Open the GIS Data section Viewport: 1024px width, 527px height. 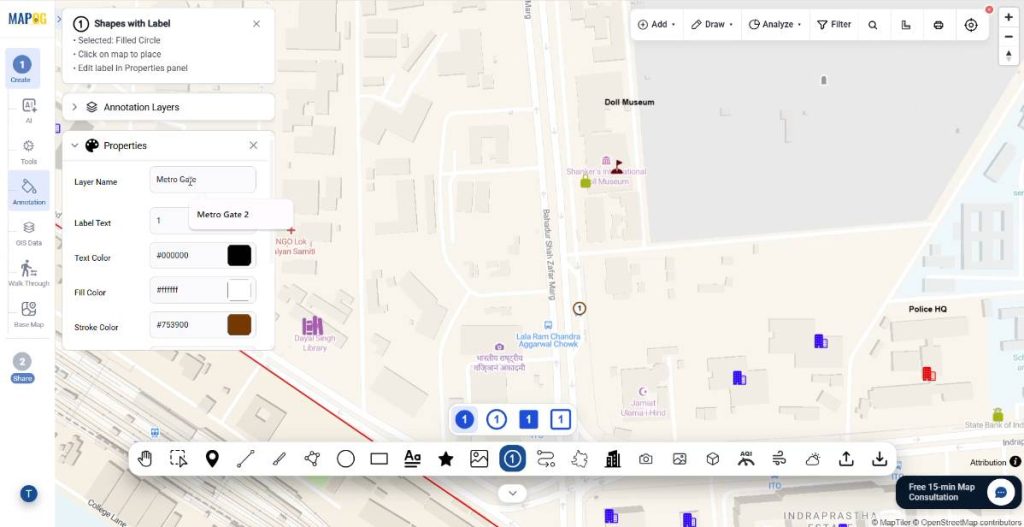pyautogui.click(x=29, y=233)
